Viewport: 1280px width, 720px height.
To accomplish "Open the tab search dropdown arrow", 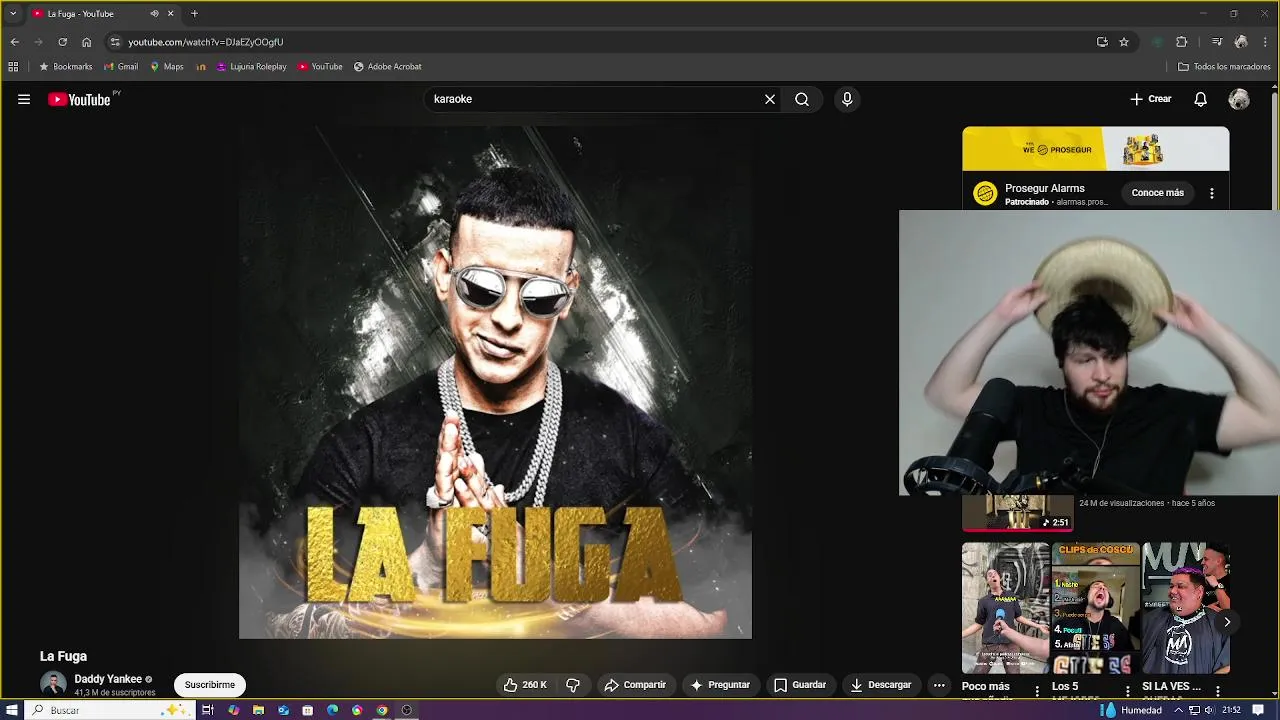I will (x=13, y=14).
